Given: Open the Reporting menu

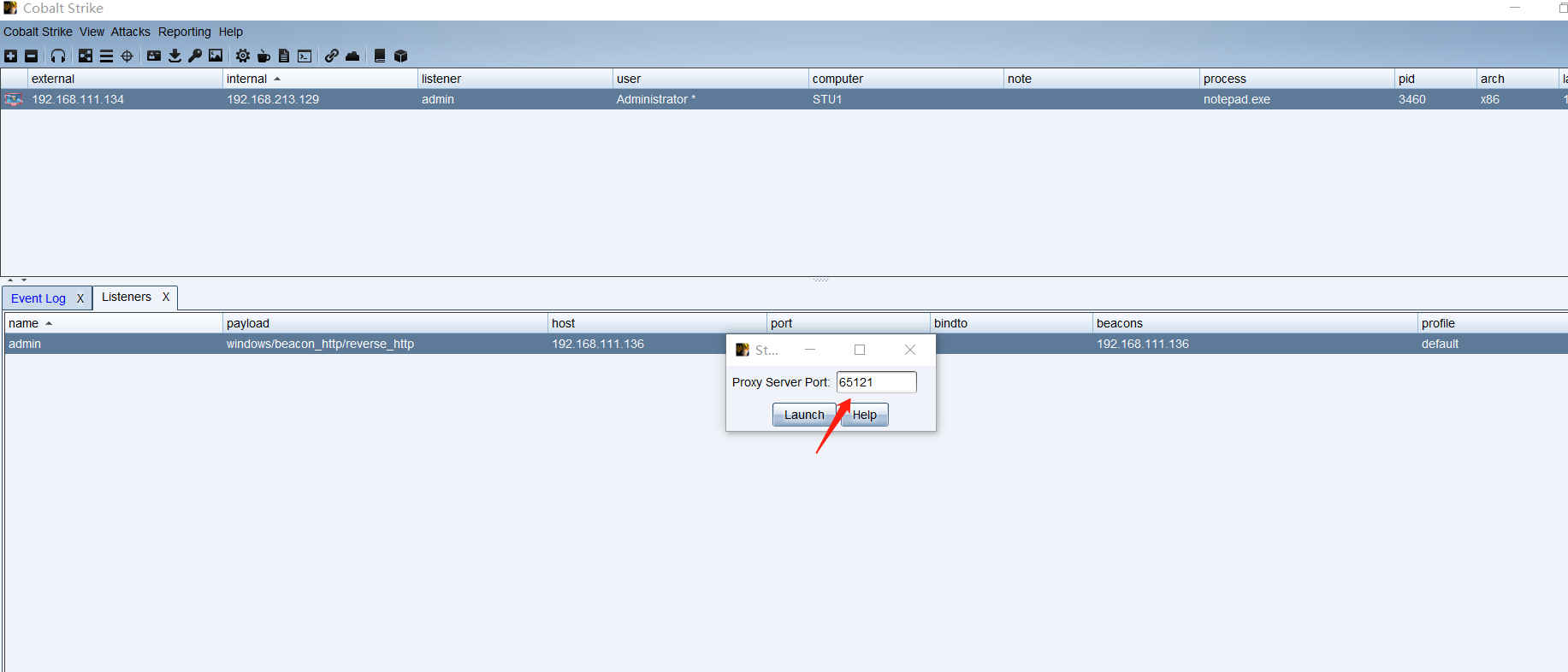Looking at the screenshot, I should [184, 32].
